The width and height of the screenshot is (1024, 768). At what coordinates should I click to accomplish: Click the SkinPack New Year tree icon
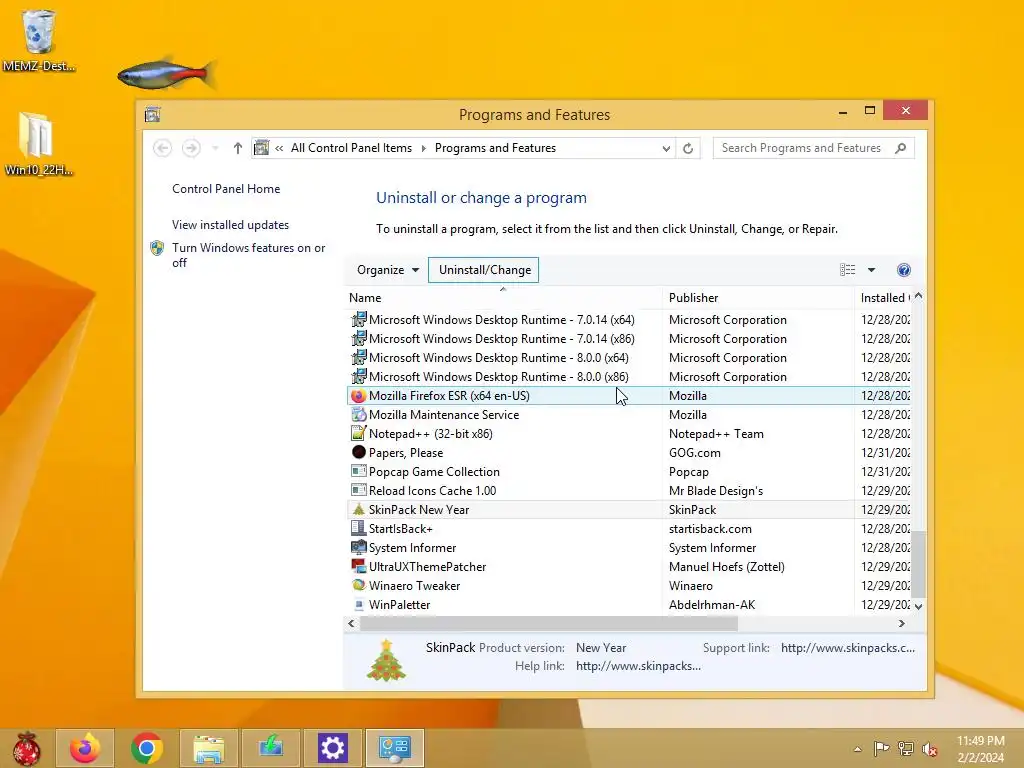point(359,509)
